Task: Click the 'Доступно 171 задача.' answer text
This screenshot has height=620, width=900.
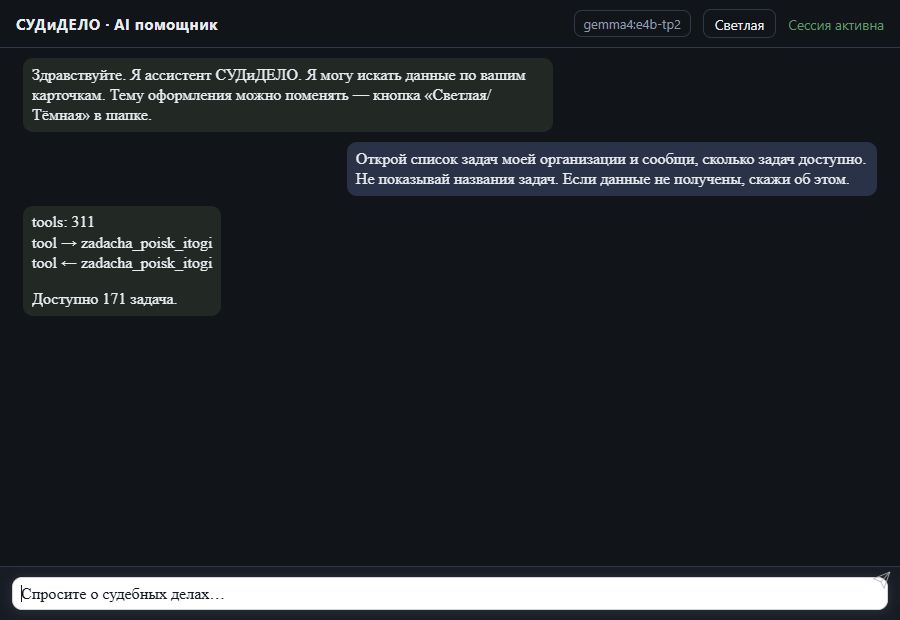Action: (104, 299)
